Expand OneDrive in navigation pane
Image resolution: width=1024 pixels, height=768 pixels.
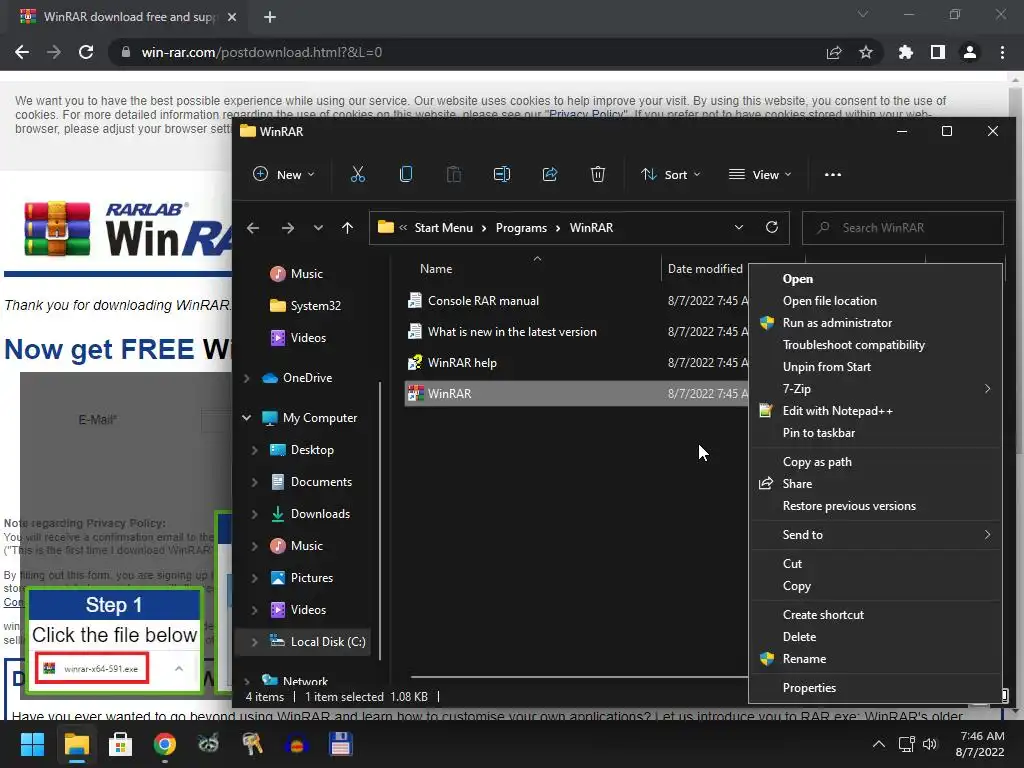246,378
